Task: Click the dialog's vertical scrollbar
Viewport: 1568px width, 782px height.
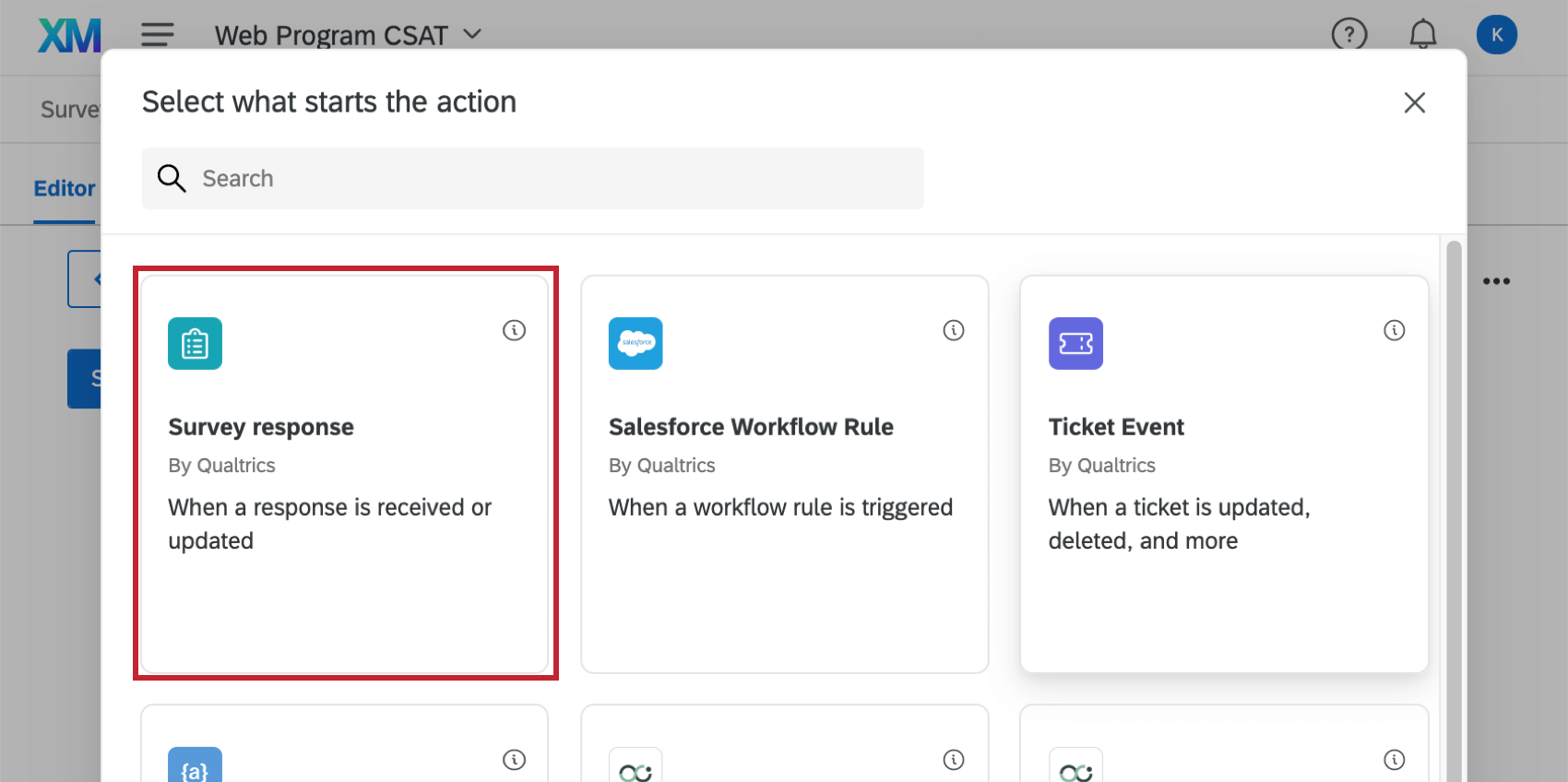Action: point(1454,512)
